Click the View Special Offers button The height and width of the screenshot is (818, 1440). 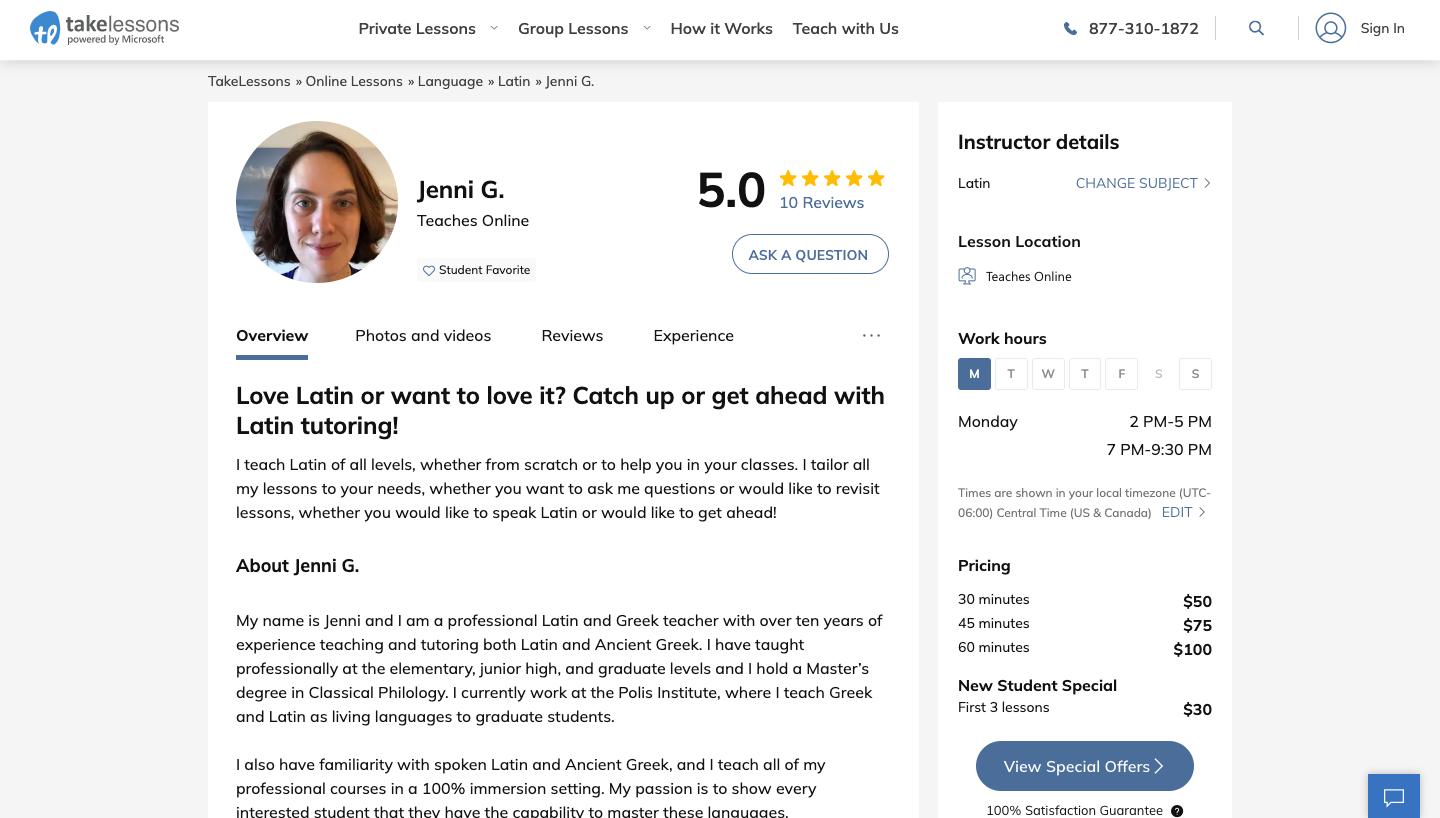1084,766
